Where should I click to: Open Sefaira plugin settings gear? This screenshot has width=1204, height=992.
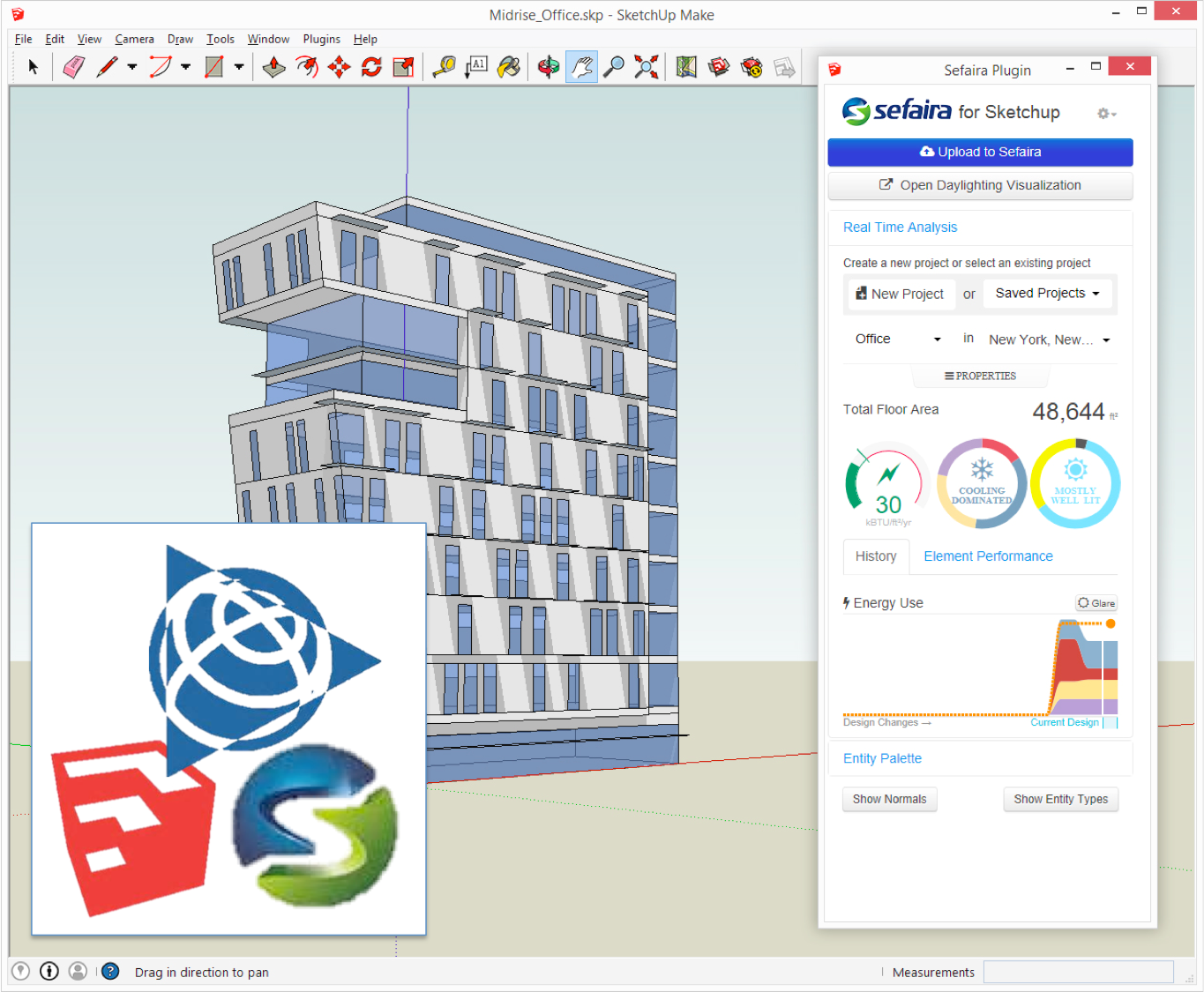point(1106,114)
